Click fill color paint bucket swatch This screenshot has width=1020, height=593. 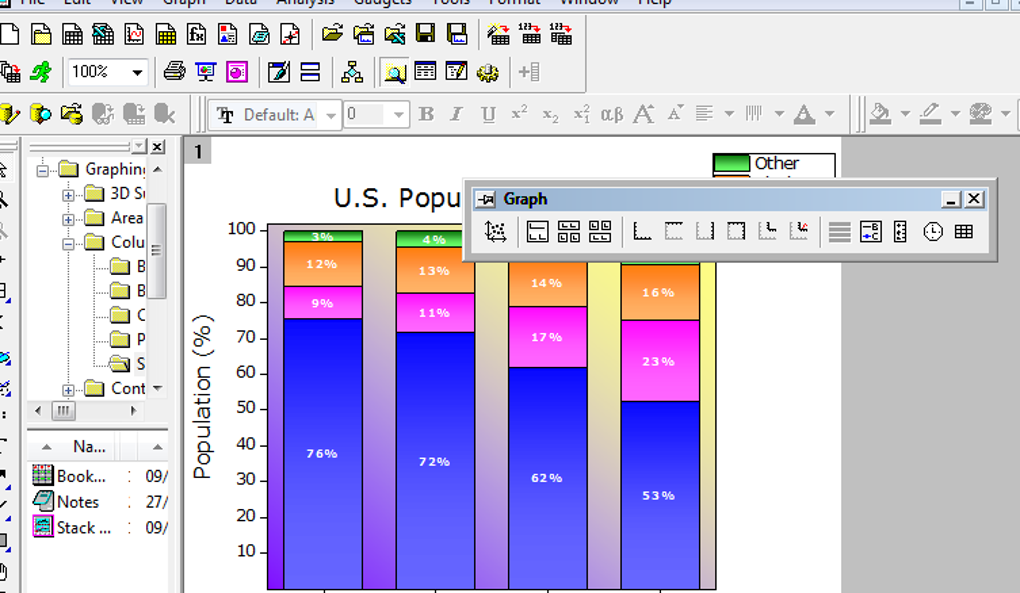[x=880, y=114]
